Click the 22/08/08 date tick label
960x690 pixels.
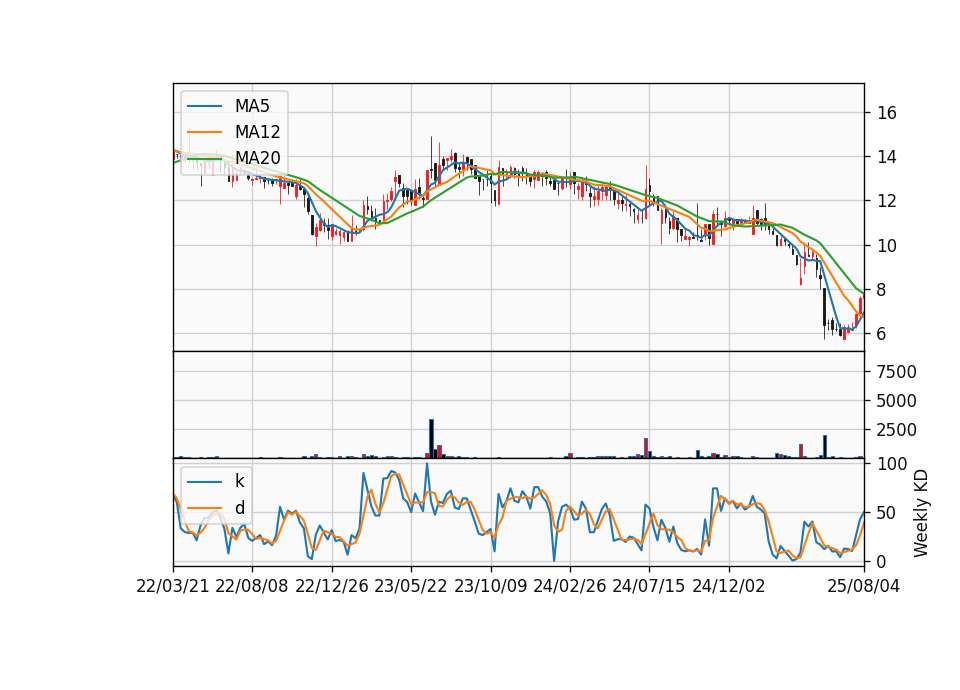click(252, 586)
